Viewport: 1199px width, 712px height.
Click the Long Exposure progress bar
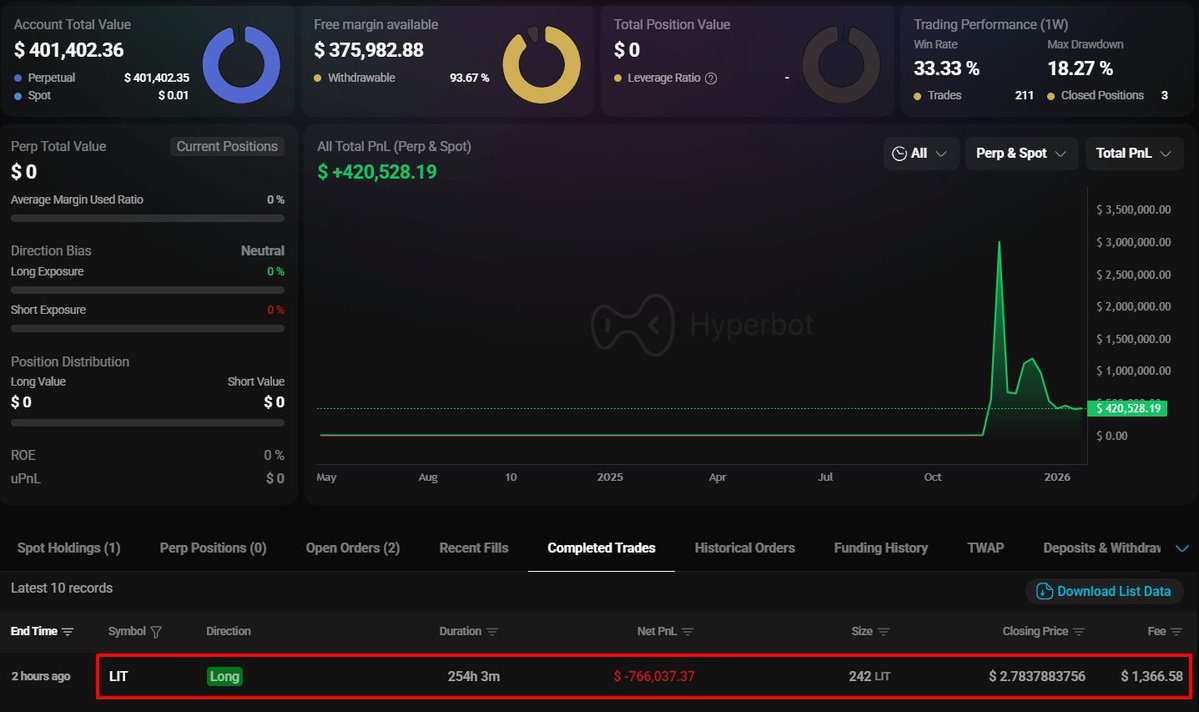click(148, 291)
